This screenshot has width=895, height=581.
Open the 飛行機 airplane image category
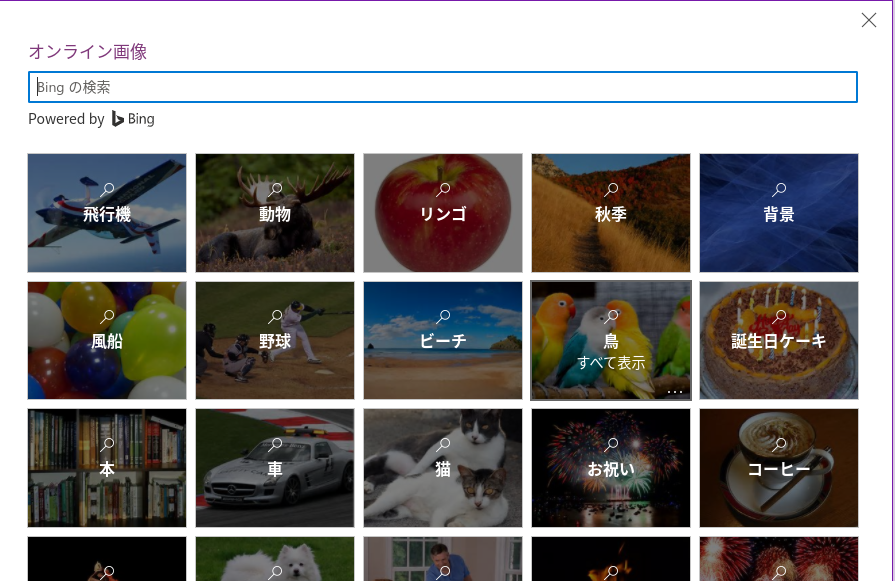(107, 214)
